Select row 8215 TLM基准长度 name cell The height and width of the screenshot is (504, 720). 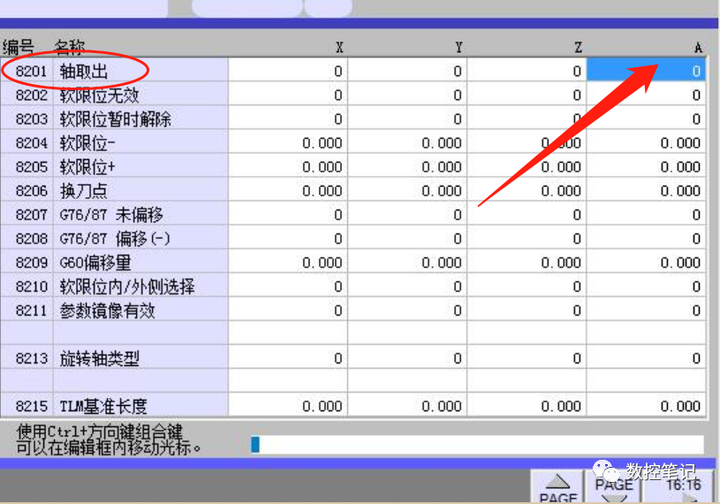(141, 406)
